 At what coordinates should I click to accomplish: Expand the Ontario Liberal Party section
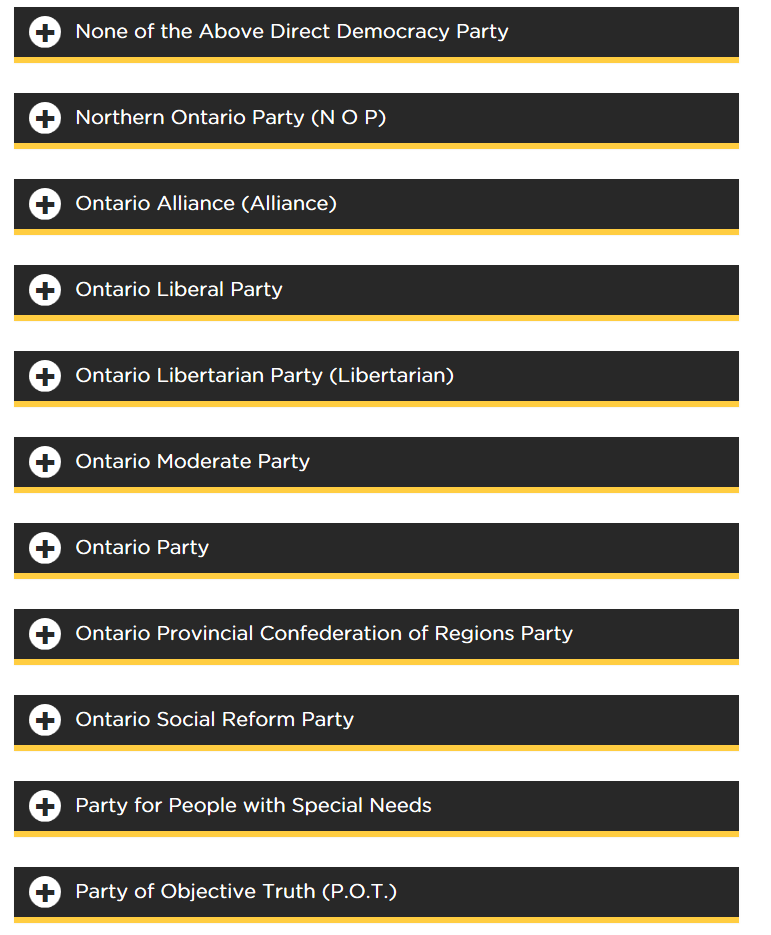(376, 292)
